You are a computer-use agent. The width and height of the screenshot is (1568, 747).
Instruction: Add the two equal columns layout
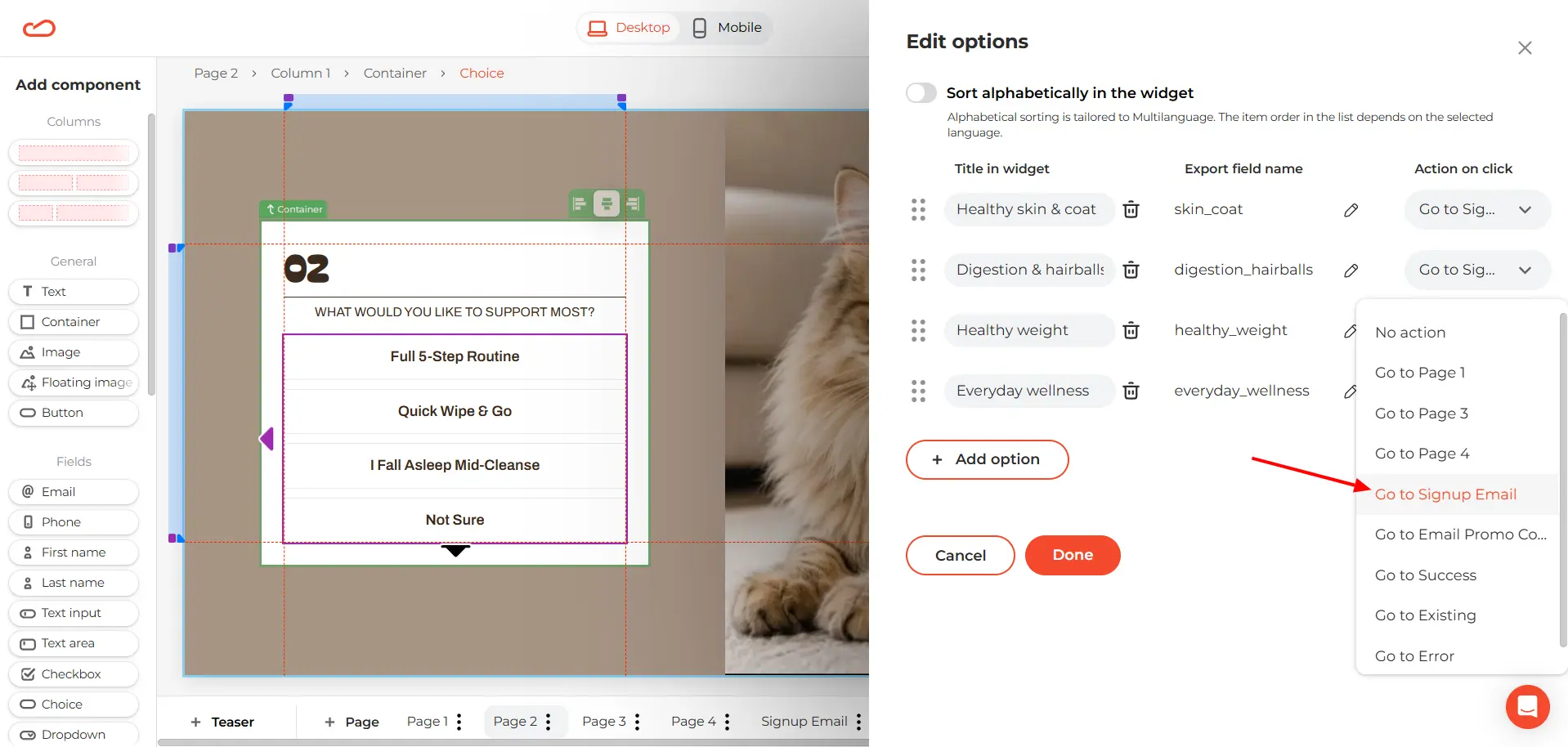coord(74,183)
